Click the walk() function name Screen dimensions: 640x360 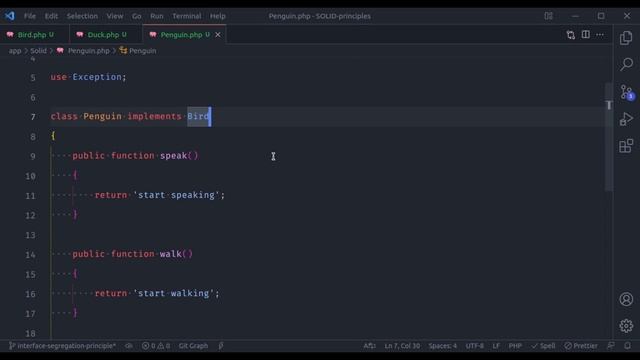(171, 254)
